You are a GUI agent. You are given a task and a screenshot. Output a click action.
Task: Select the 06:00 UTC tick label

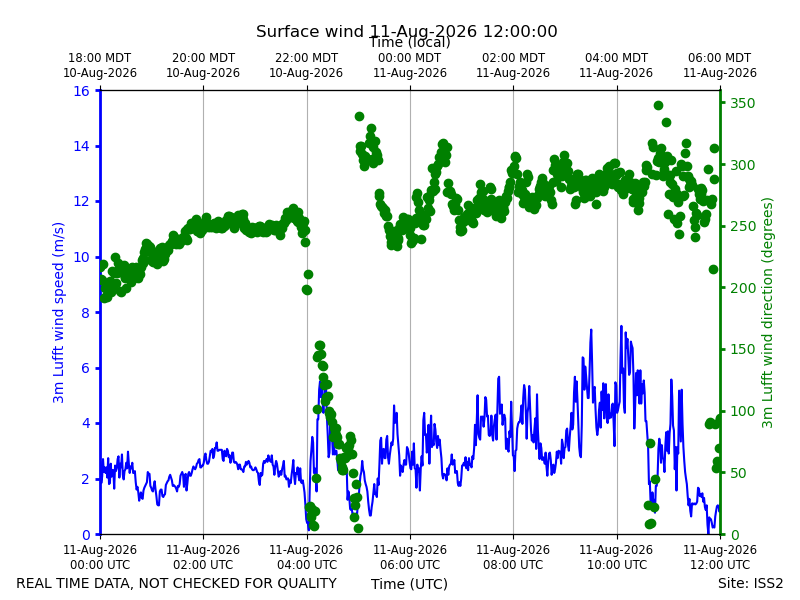pyautogui.click(x=410, y=557)
